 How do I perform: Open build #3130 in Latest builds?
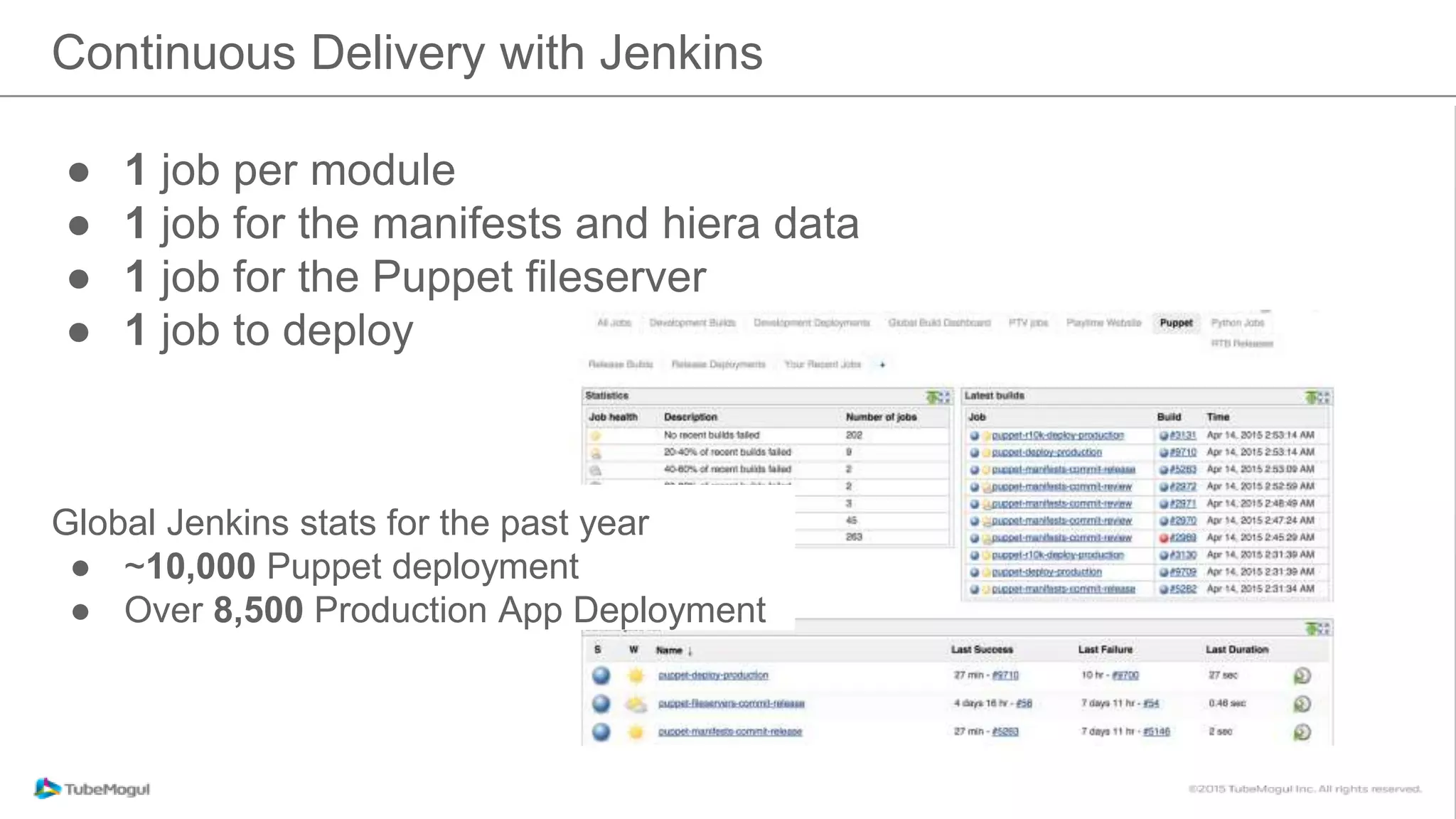click(x=1184, y=555)
